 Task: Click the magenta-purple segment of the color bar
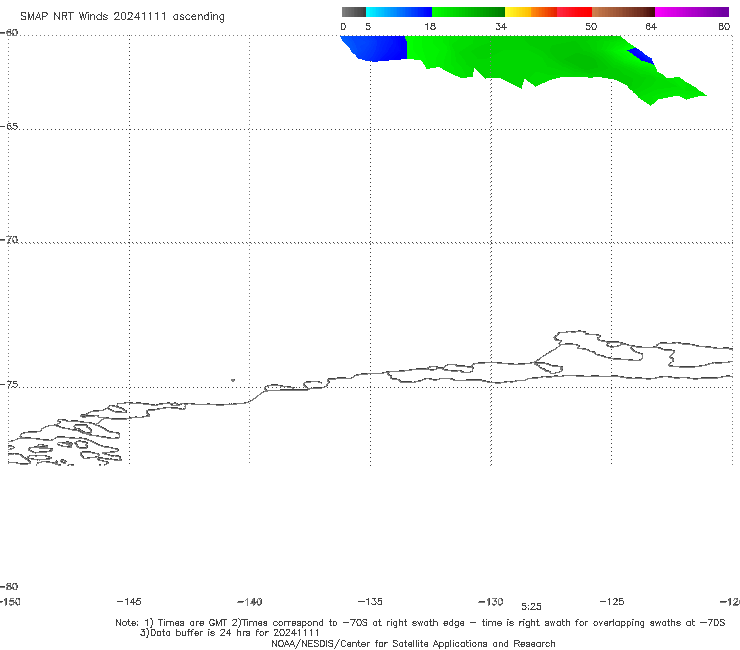coord(692,12)
